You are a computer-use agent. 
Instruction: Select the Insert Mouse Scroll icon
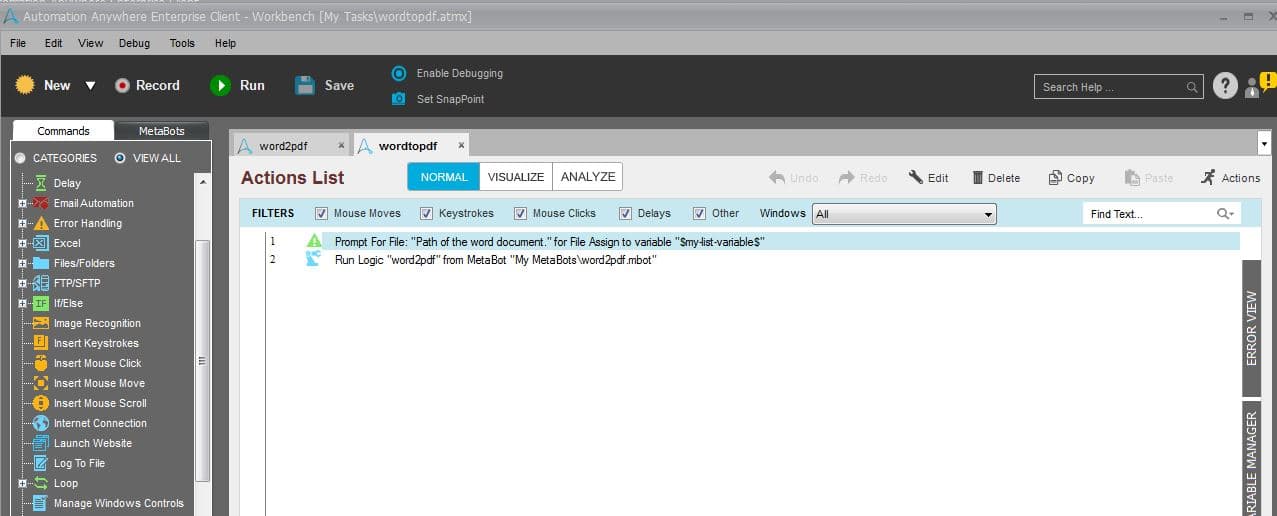[x=41, y=403]
